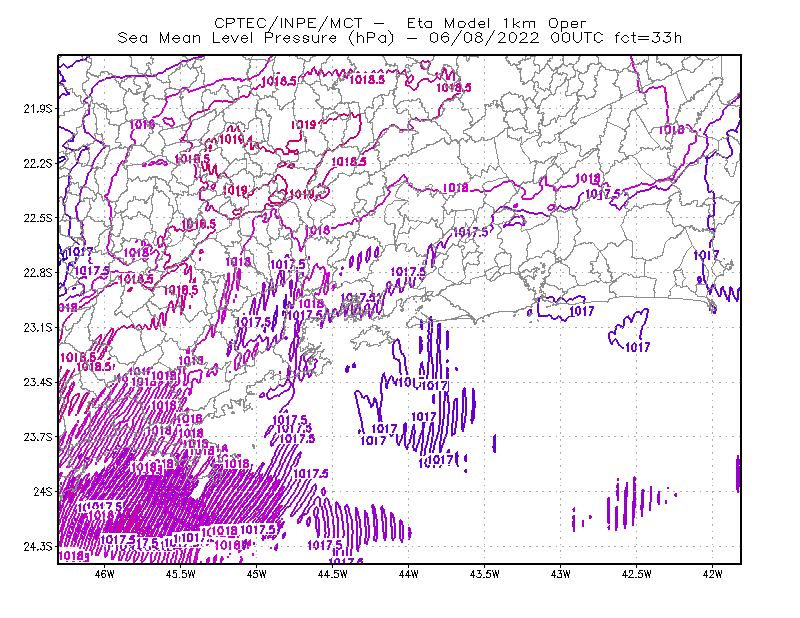Screen dimensions: 800x618
Task: Click the 23.7S latitude axis label
Action: coord(38,437)
